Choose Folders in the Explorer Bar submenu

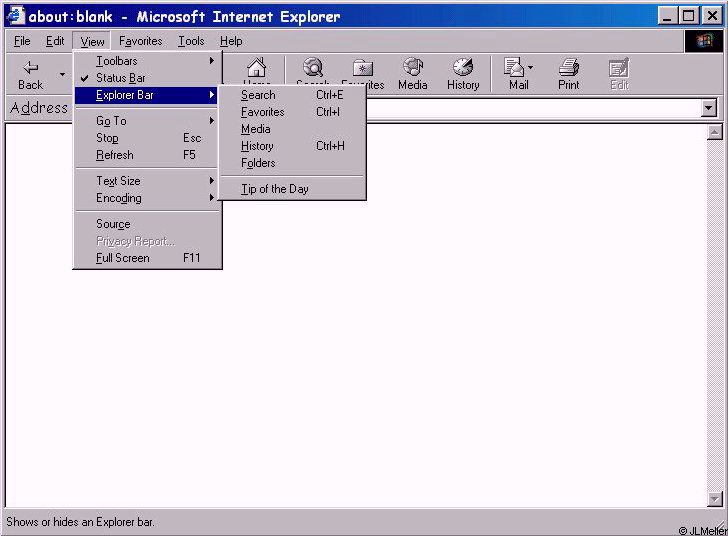pyautogui.click(x=292, y=163)
